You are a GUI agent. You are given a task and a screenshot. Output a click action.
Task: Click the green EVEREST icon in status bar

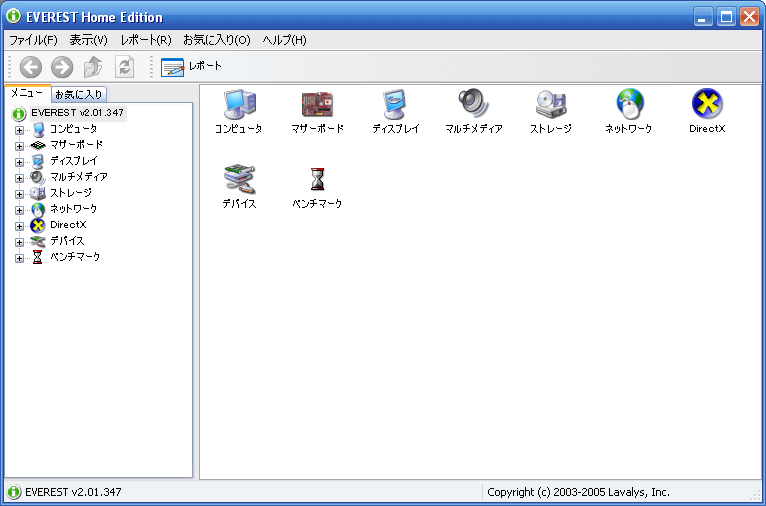14,492
